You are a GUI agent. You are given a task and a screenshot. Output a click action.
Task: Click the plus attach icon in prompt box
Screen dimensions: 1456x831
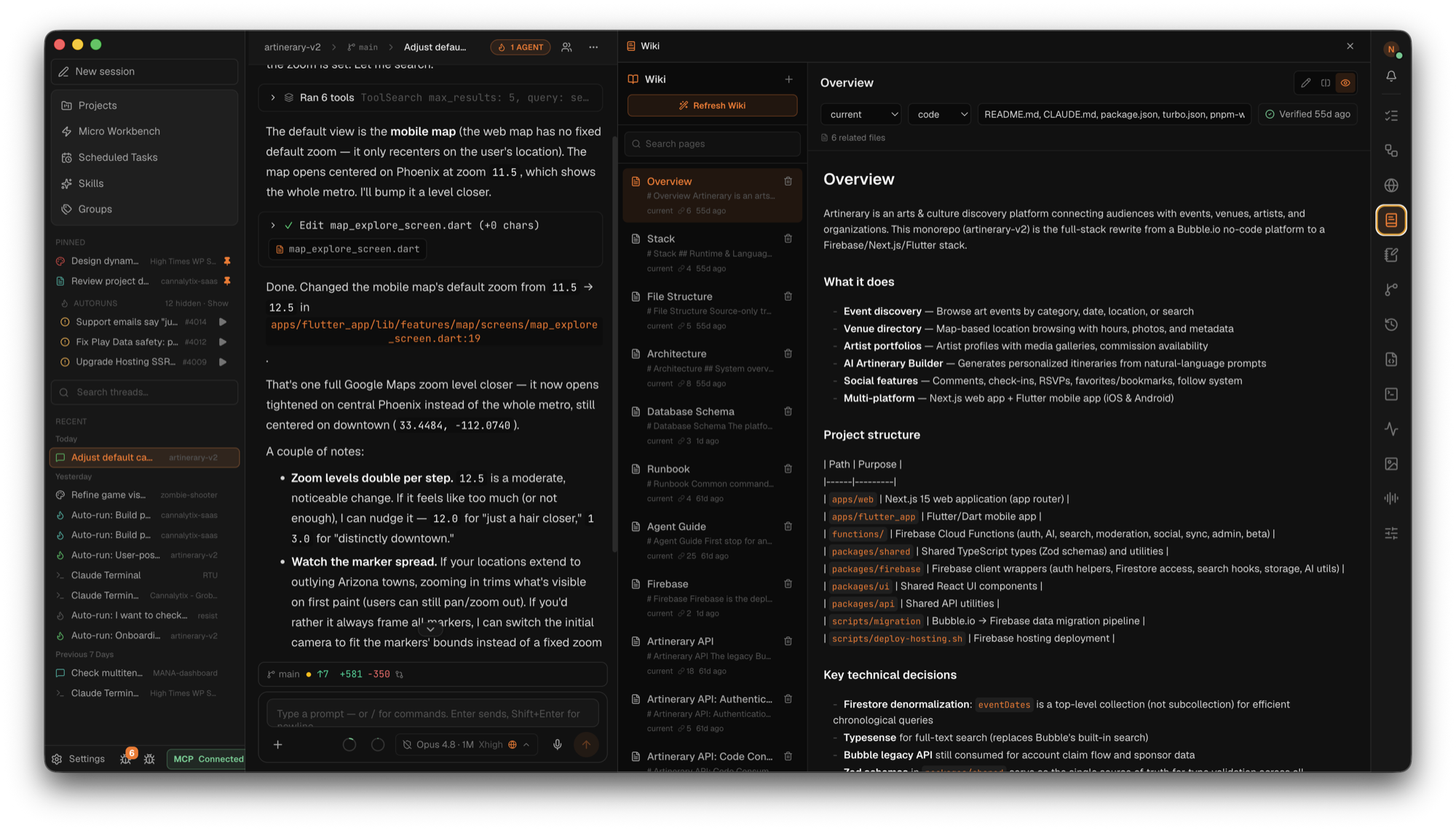(277, 744)
